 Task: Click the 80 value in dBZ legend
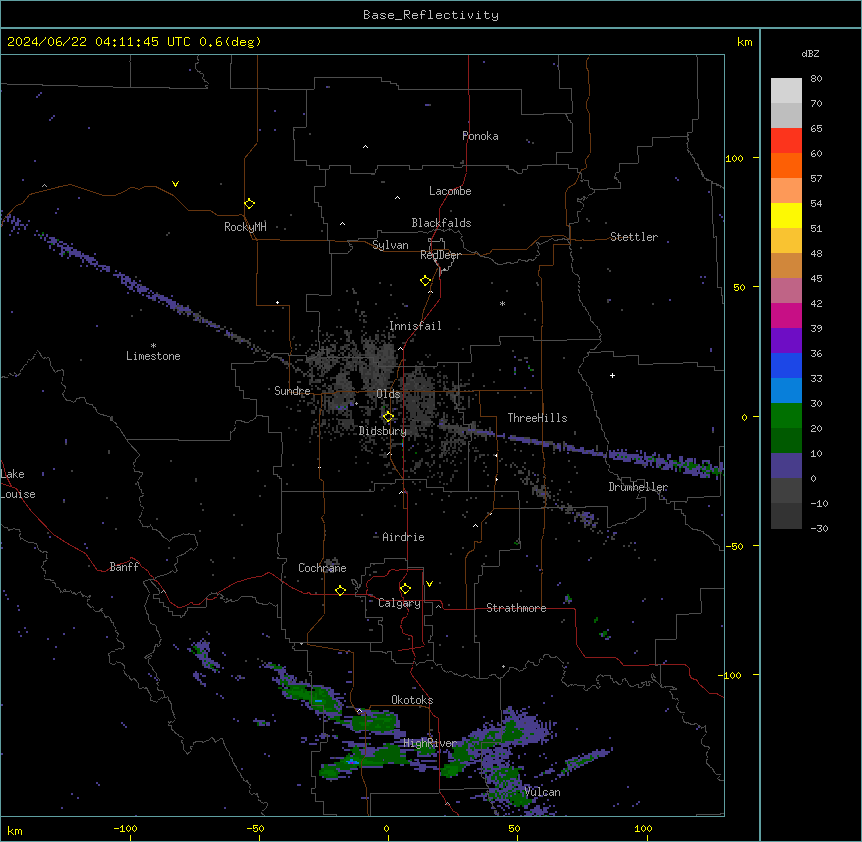pyautogui.click(x=816, y=79)
